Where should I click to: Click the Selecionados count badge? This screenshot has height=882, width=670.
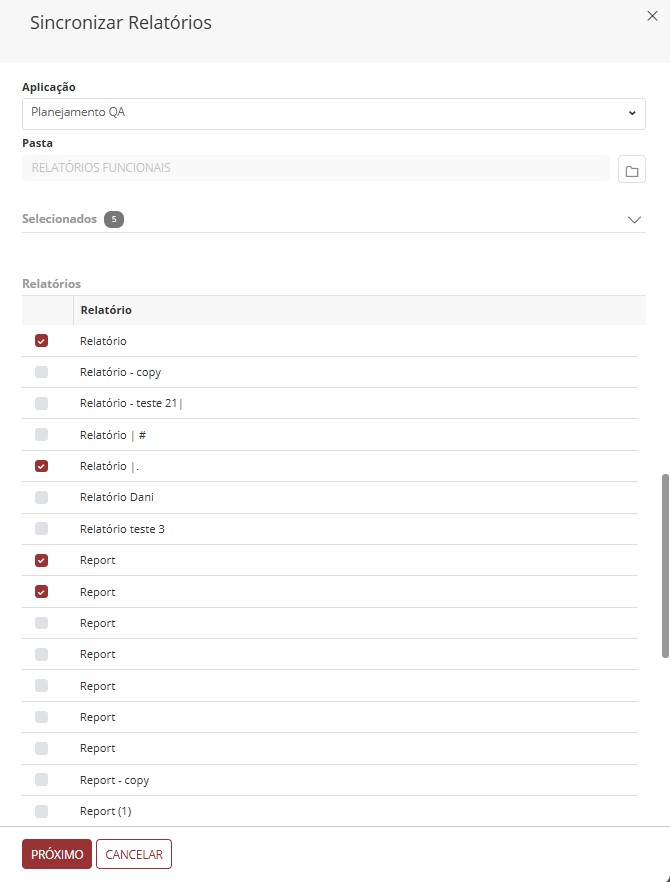[x=114, y=219]
